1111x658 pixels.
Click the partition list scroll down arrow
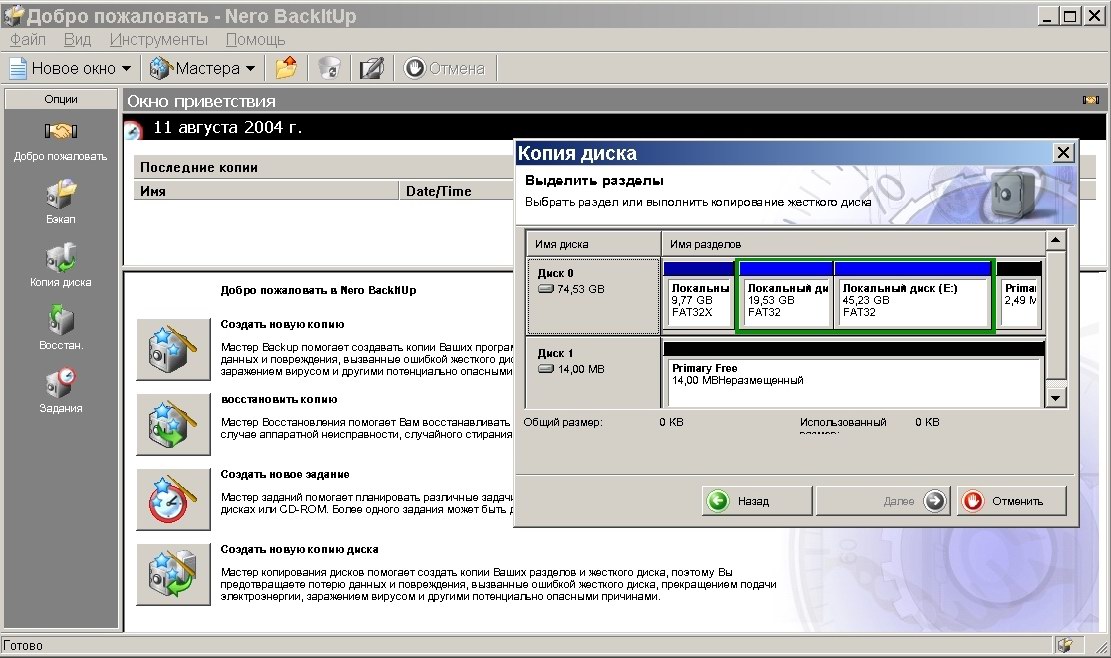pyautogui.click(x=1056, y=397)
